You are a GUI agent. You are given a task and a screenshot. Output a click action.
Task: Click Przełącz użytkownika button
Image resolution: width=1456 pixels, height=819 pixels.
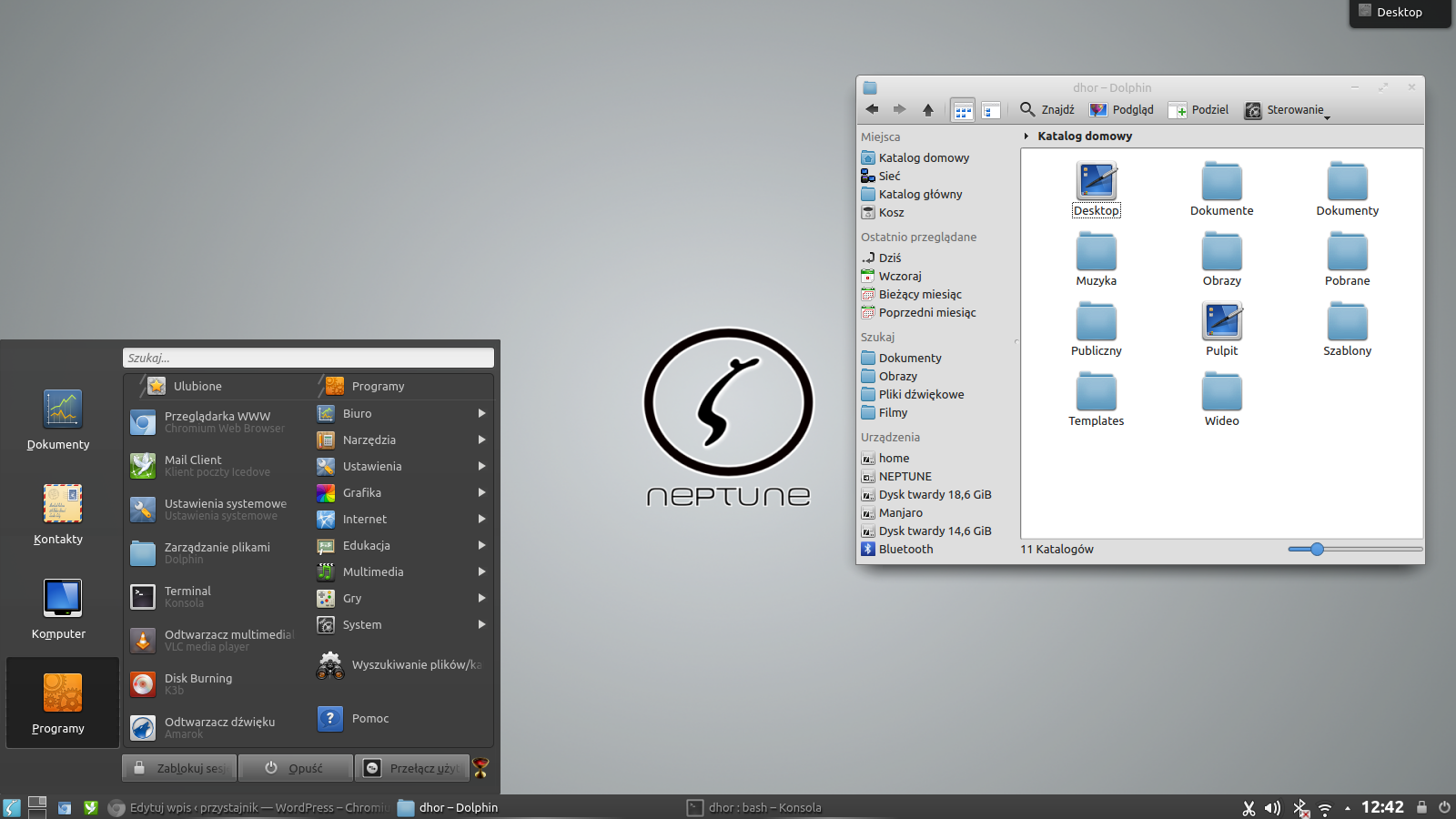[412, 768]
